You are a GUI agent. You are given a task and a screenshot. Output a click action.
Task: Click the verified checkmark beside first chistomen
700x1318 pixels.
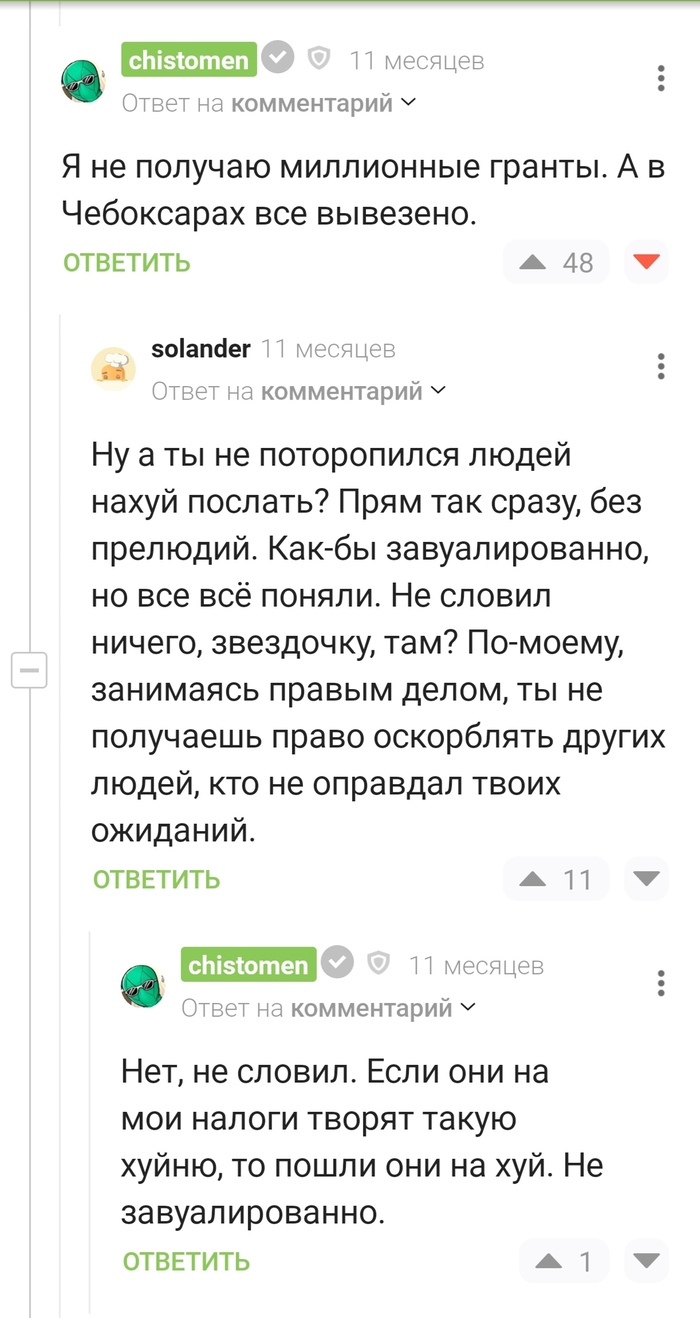(277, 60)
